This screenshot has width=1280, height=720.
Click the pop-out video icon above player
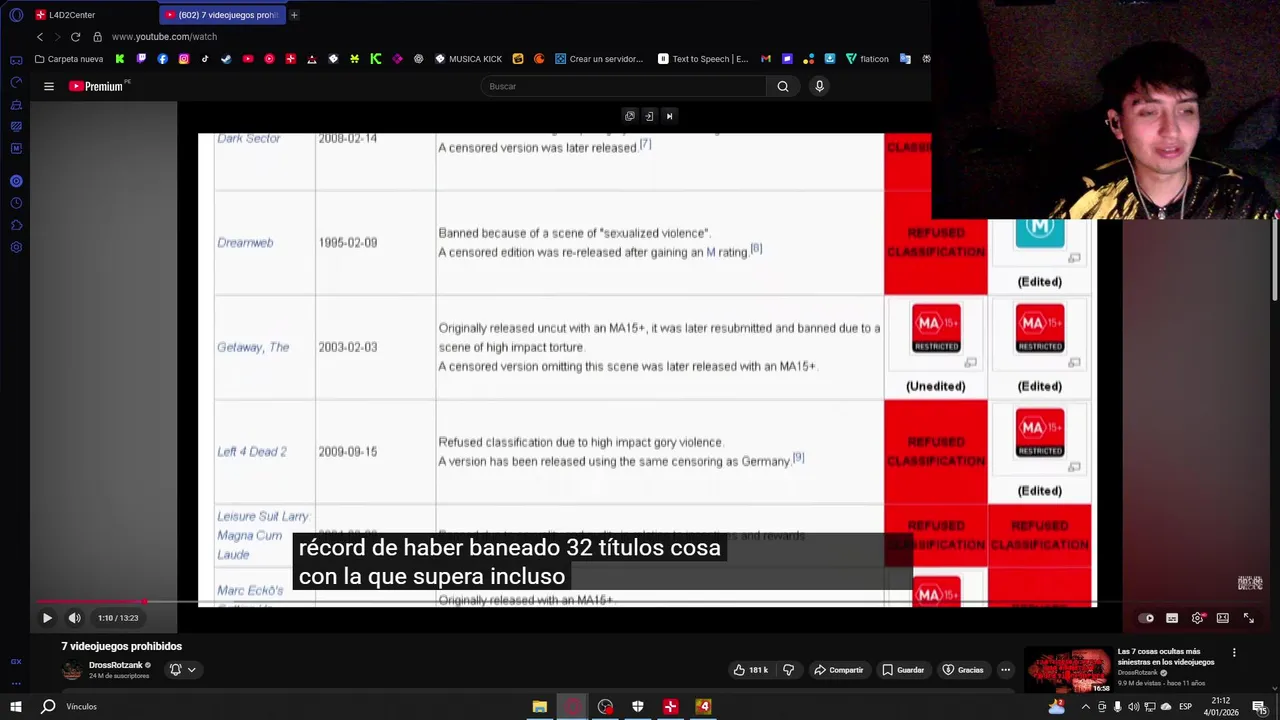(629, 116)
